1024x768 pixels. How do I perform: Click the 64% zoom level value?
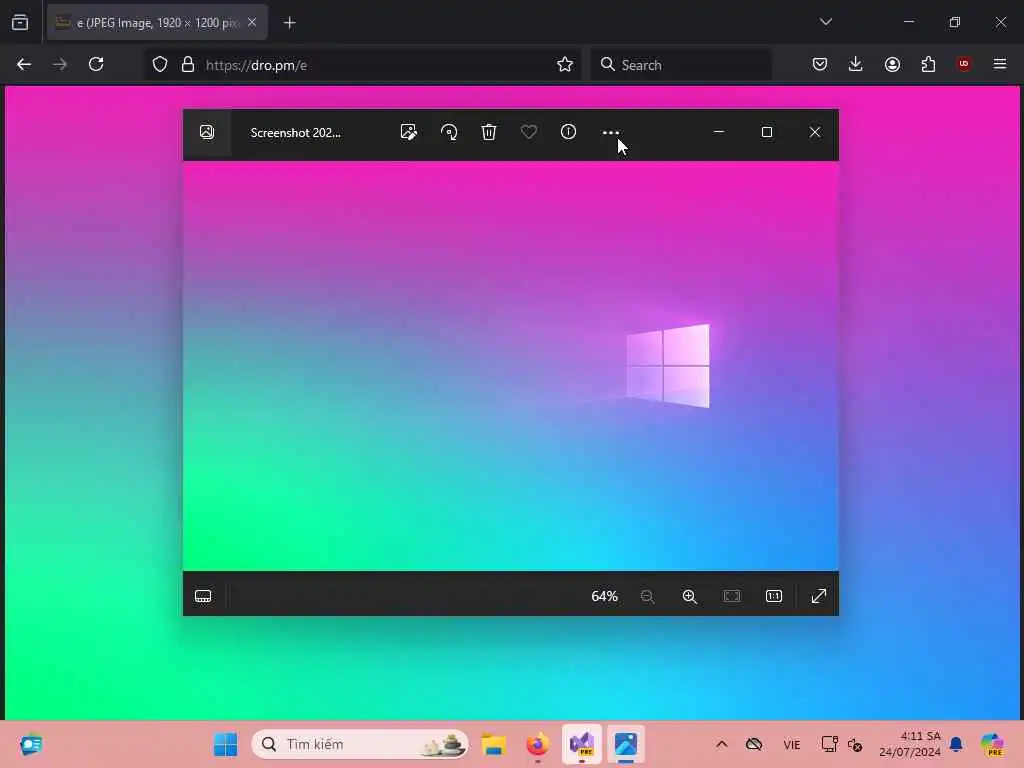(x=604, y=596)
